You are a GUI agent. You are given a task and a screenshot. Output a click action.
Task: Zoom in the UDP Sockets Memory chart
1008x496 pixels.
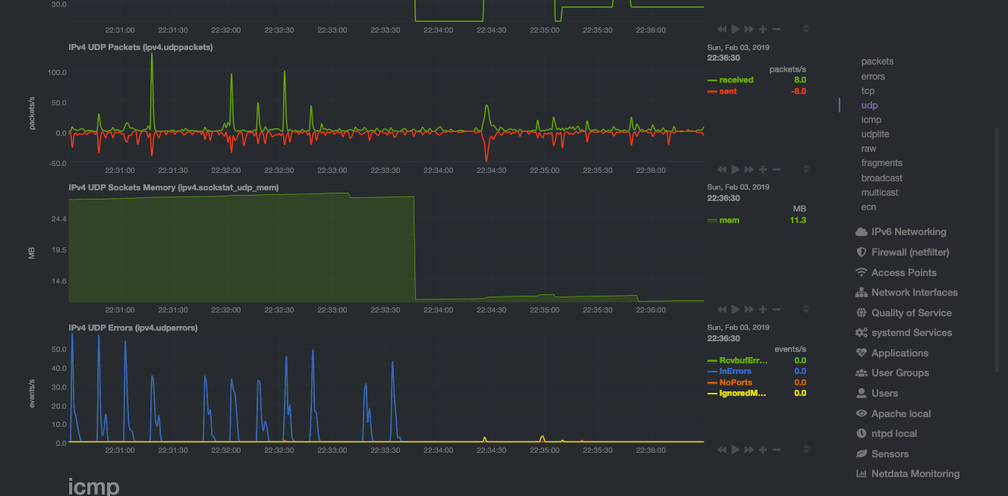pyautogui.click(x=763, y=310)
